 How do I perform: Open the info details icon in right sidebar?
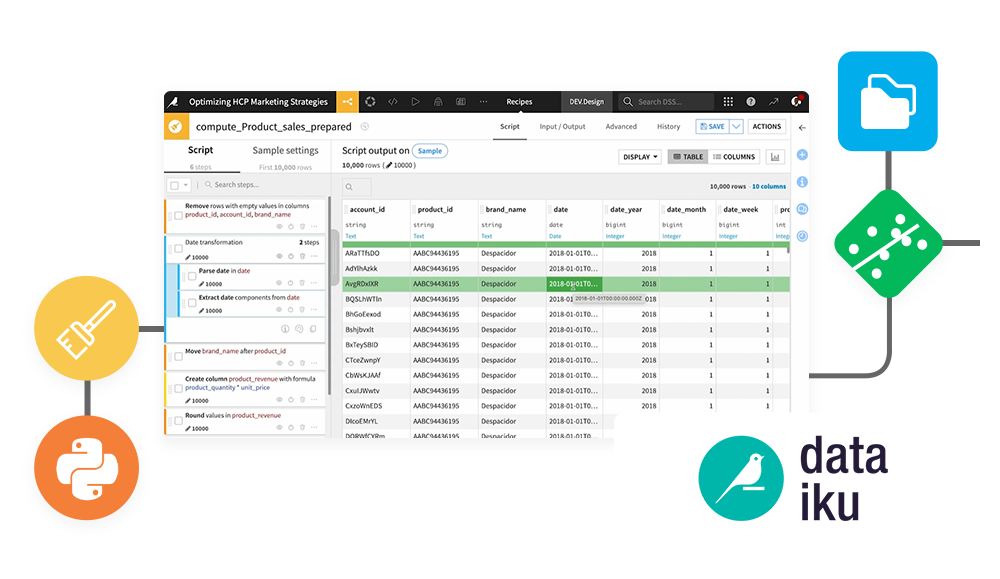coord(802,182)
